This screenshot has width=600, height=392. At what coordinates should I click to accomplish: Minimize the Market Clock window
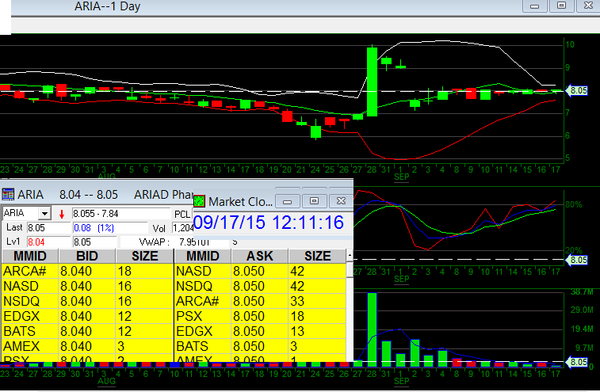(x=288, y=201)
